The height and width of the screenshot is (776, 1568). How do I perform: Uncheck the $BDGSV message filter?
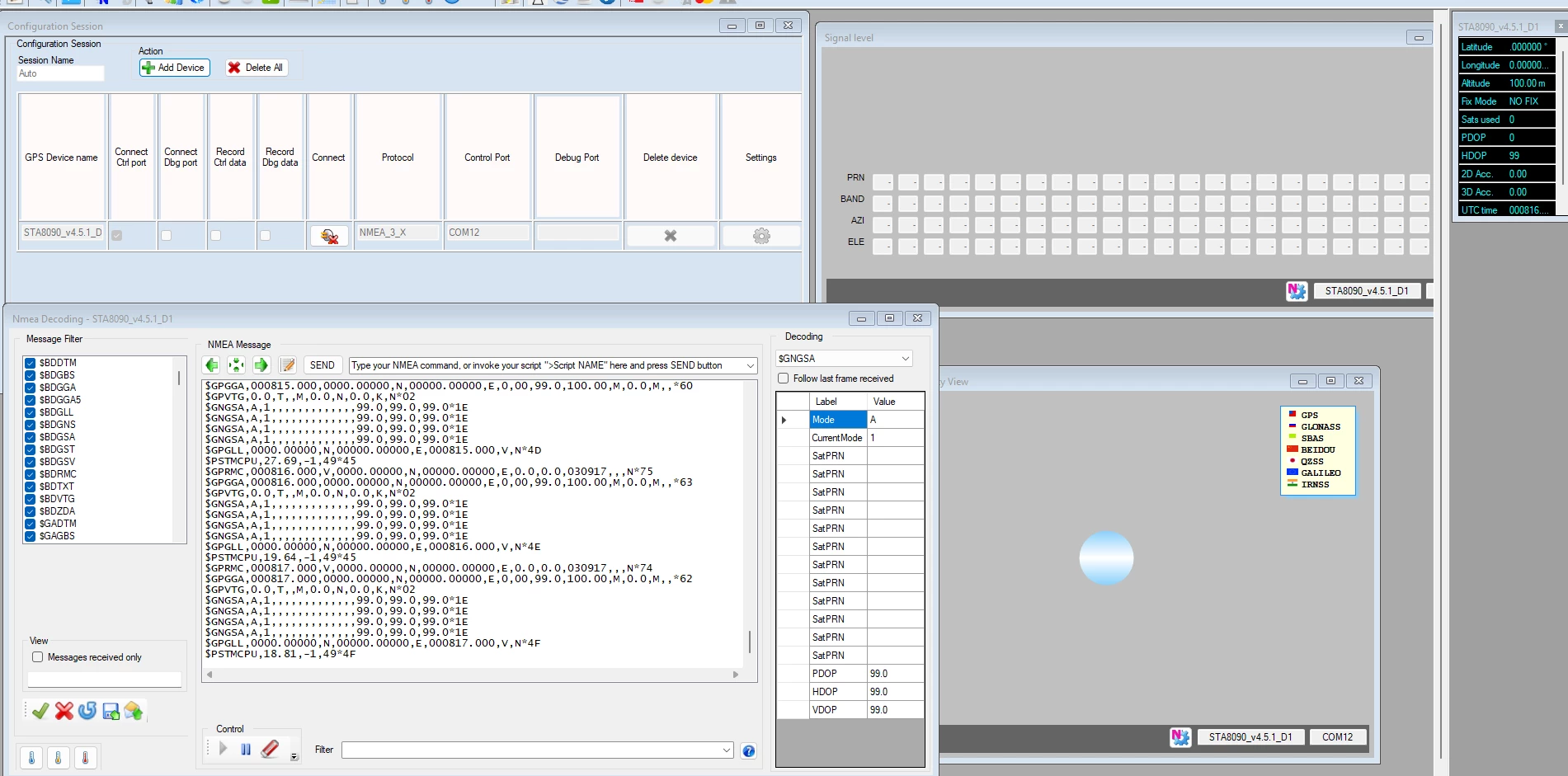(31, 462)
